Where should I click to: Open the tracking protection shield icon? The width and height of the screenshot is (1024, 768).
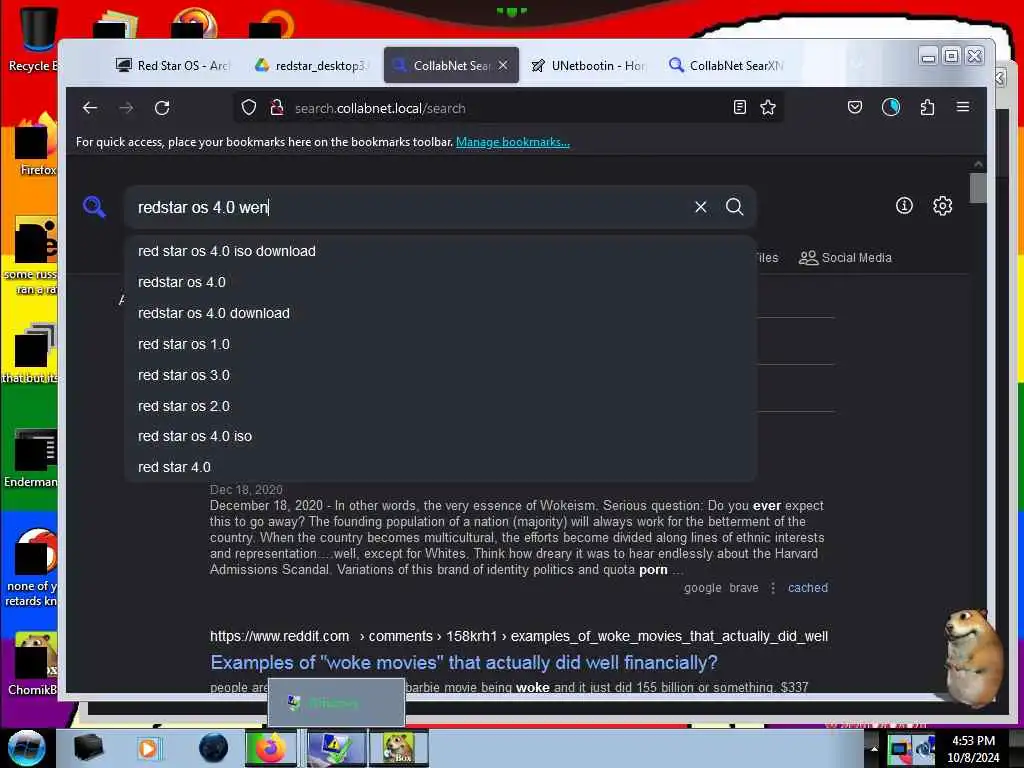tap(249, 108)
